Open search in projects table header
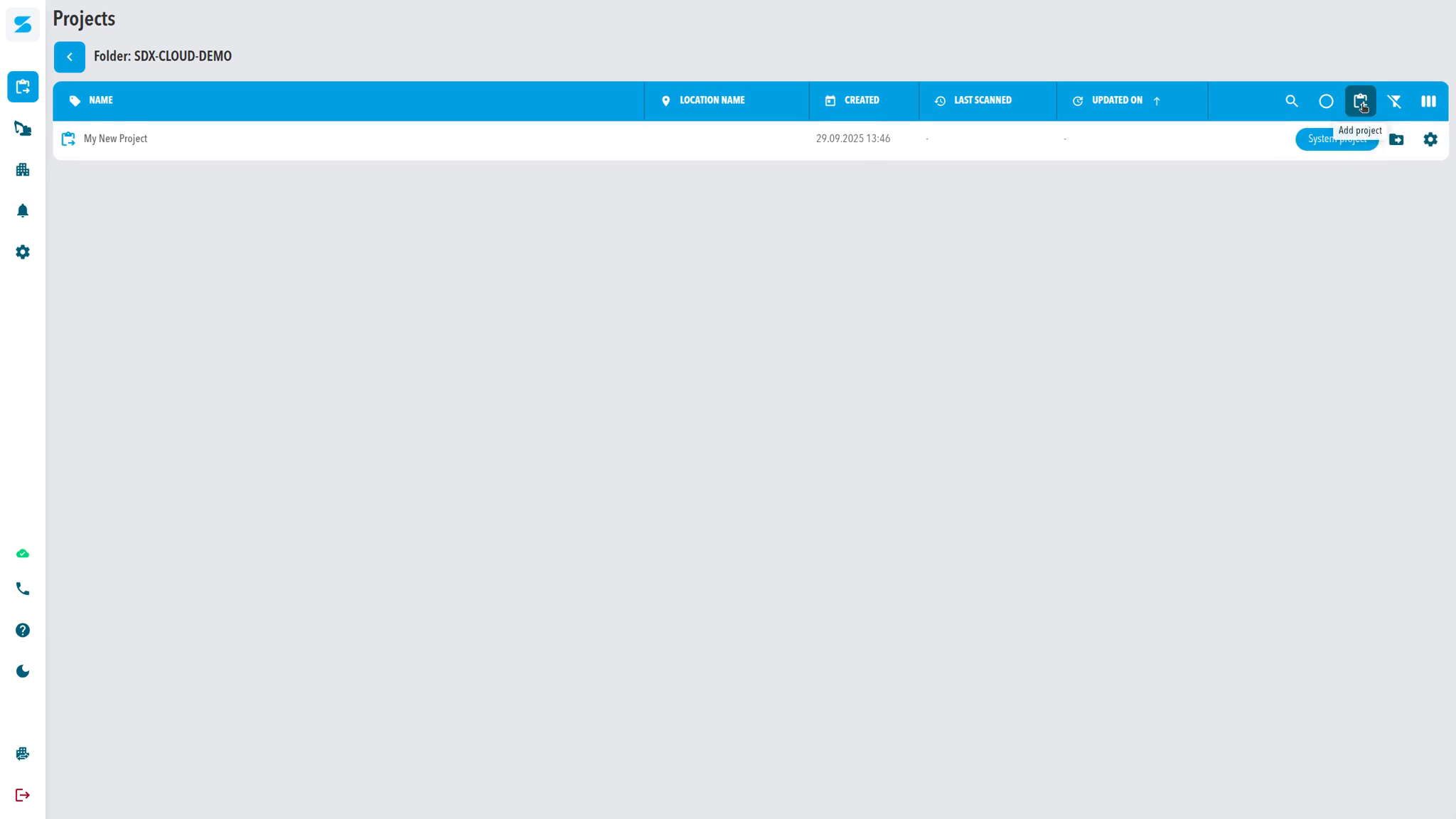This screenshot has height=819, width=1456. (x=1291, y=101)
